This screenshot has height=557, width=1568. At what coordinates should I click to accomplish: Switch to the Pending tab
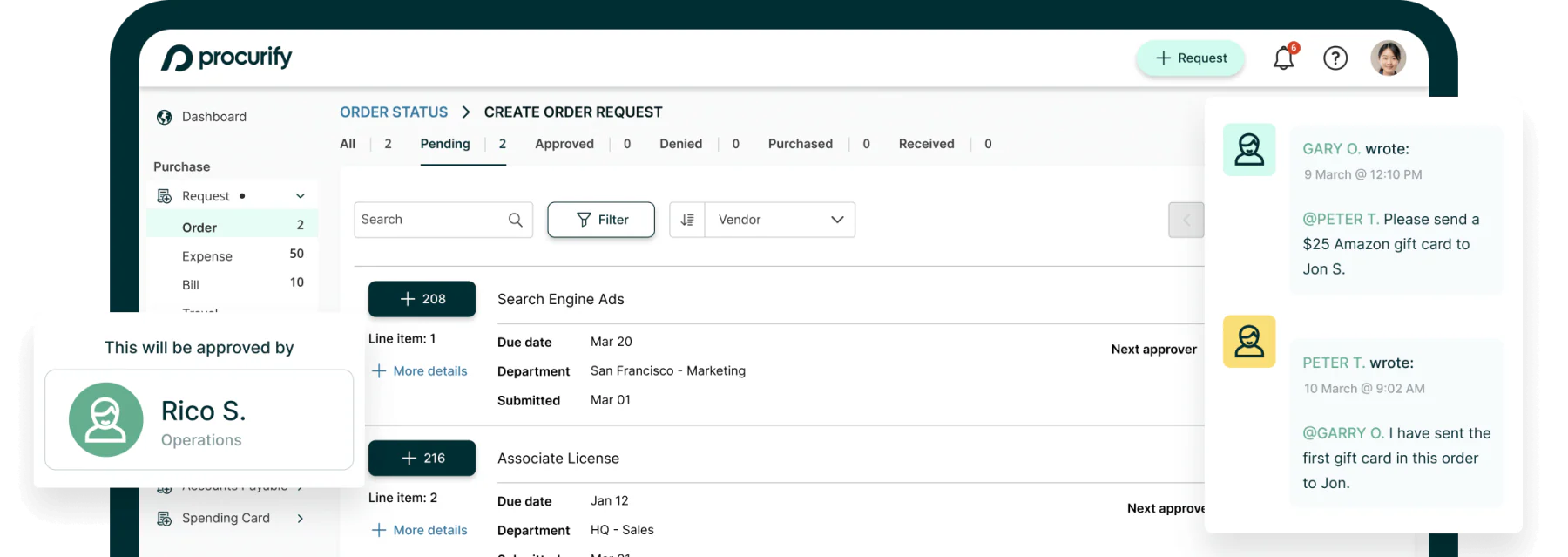[x=445, y=144]
